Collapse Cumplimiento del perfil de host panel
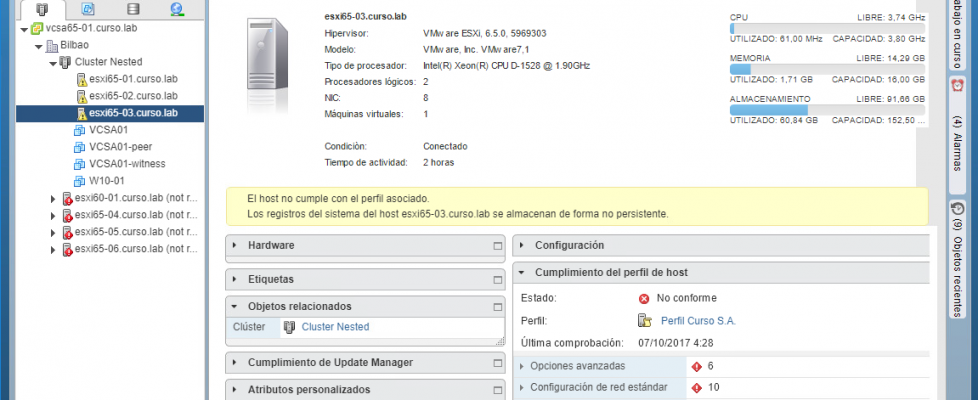This screenshot has width=978, height=400. tap(521, 273)
